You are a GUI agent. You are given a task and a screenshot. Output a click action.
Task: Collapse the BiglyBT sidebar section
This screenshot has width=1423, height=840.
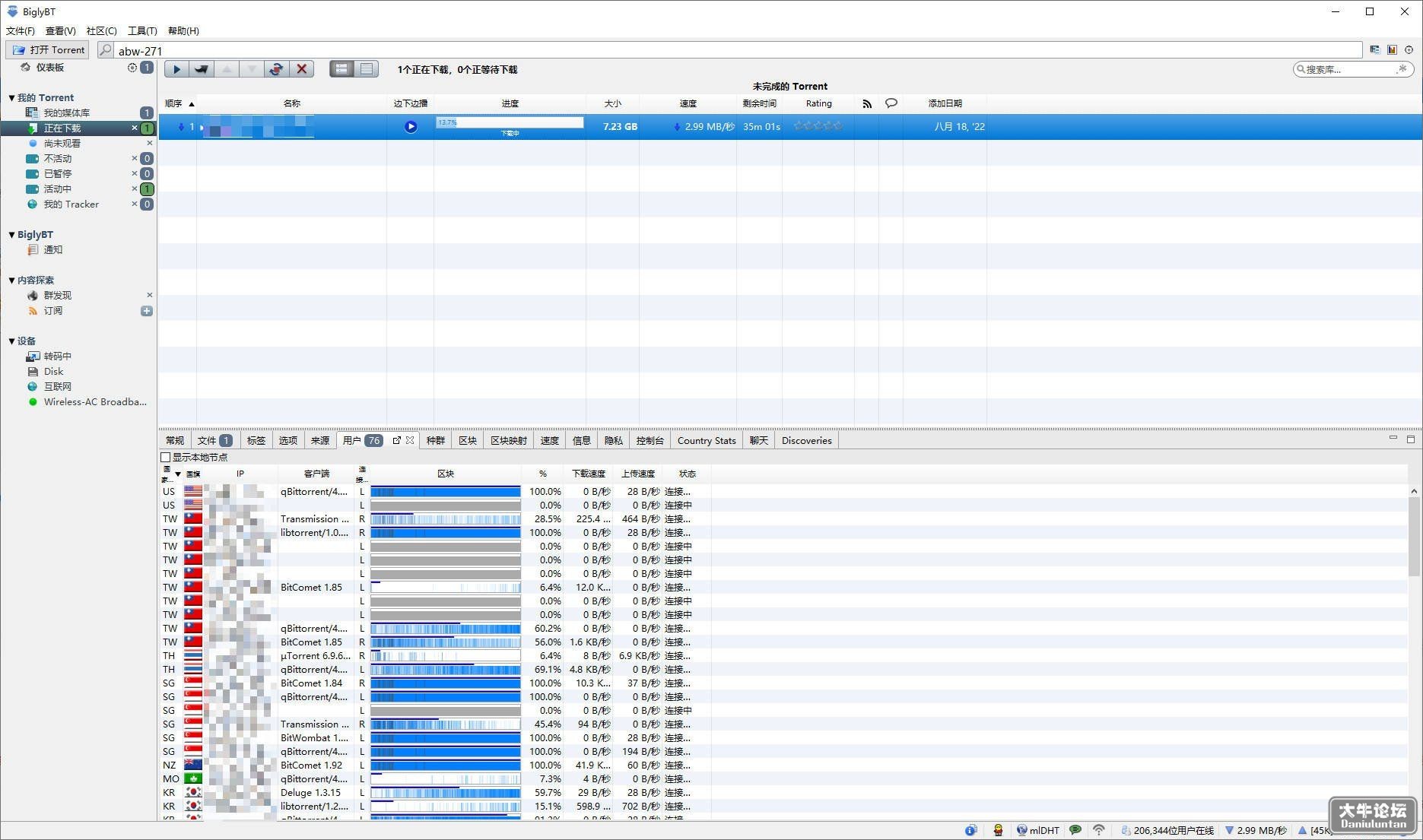coord(11,235)
